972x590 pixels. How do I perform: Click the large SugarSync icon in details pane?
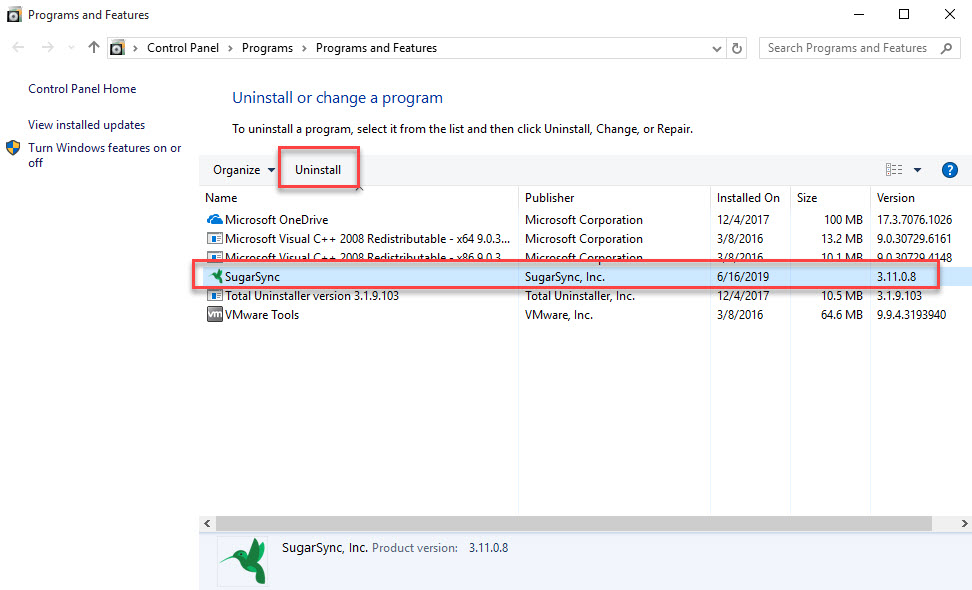(x=243, y=561)
